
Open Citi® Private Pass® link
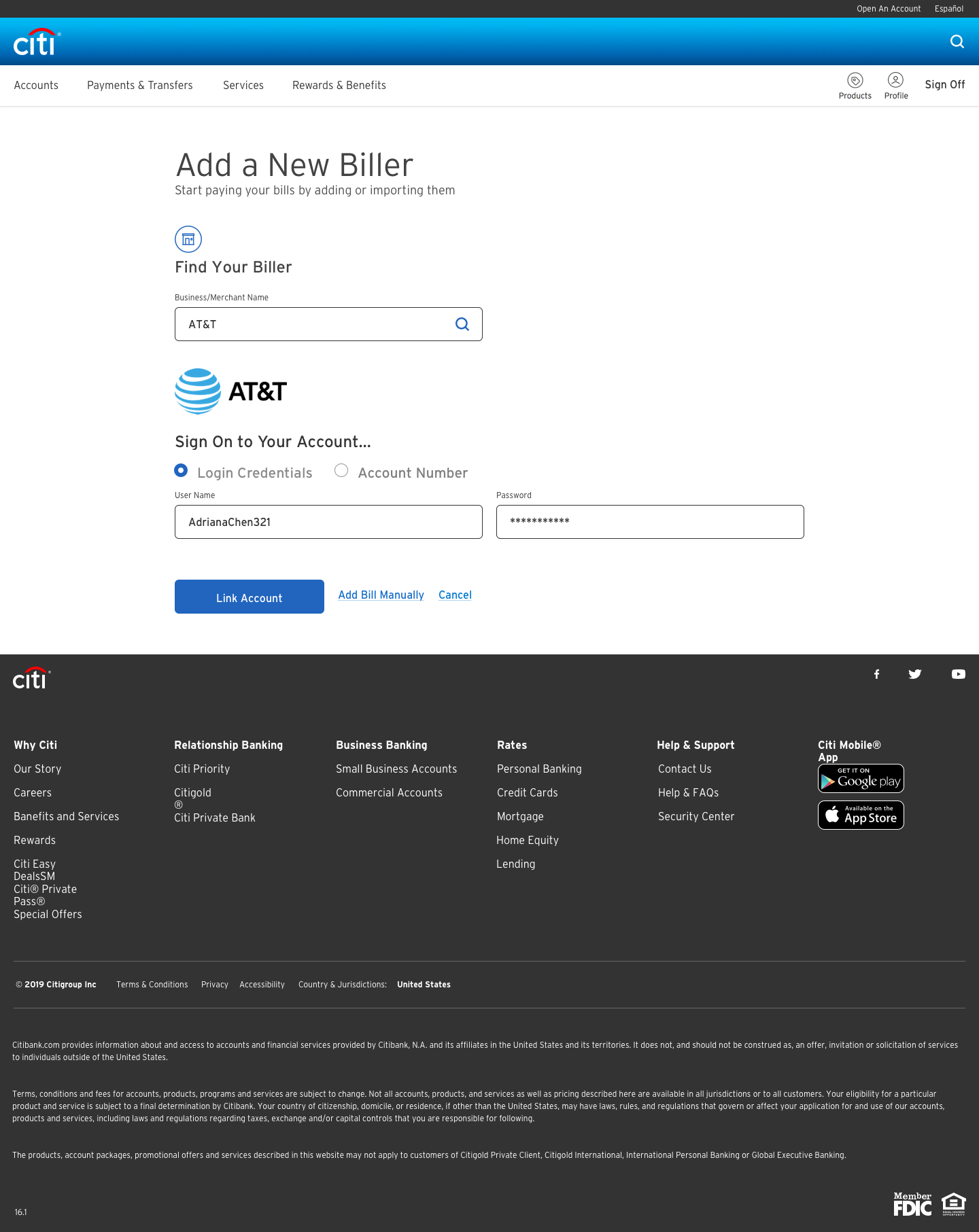point(45,895)
